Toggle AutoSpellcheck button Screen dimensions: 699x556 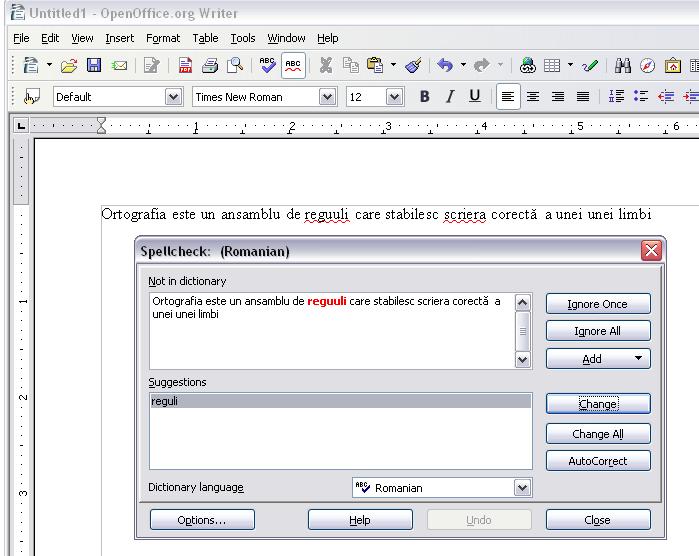click(293, 66)
